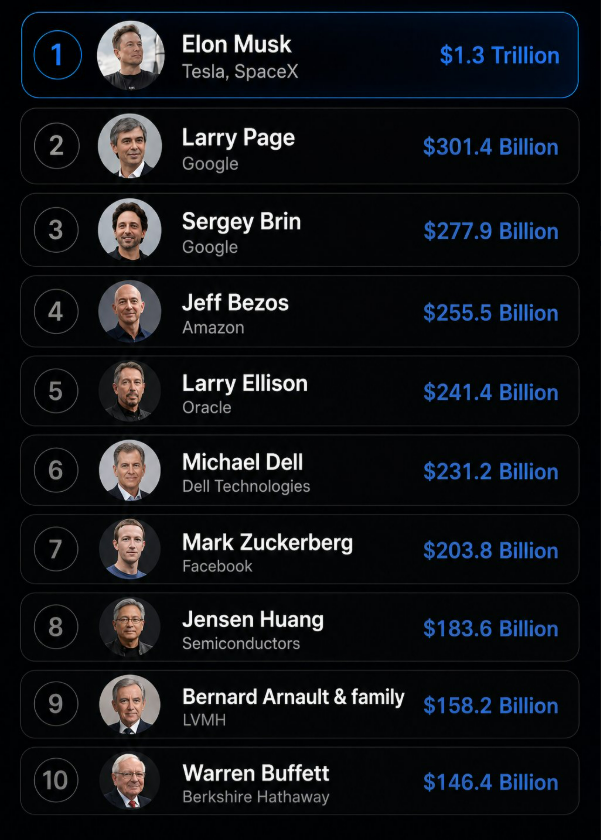
Task: Open Sergey Brin's profile picture
Action: [130, 230]
